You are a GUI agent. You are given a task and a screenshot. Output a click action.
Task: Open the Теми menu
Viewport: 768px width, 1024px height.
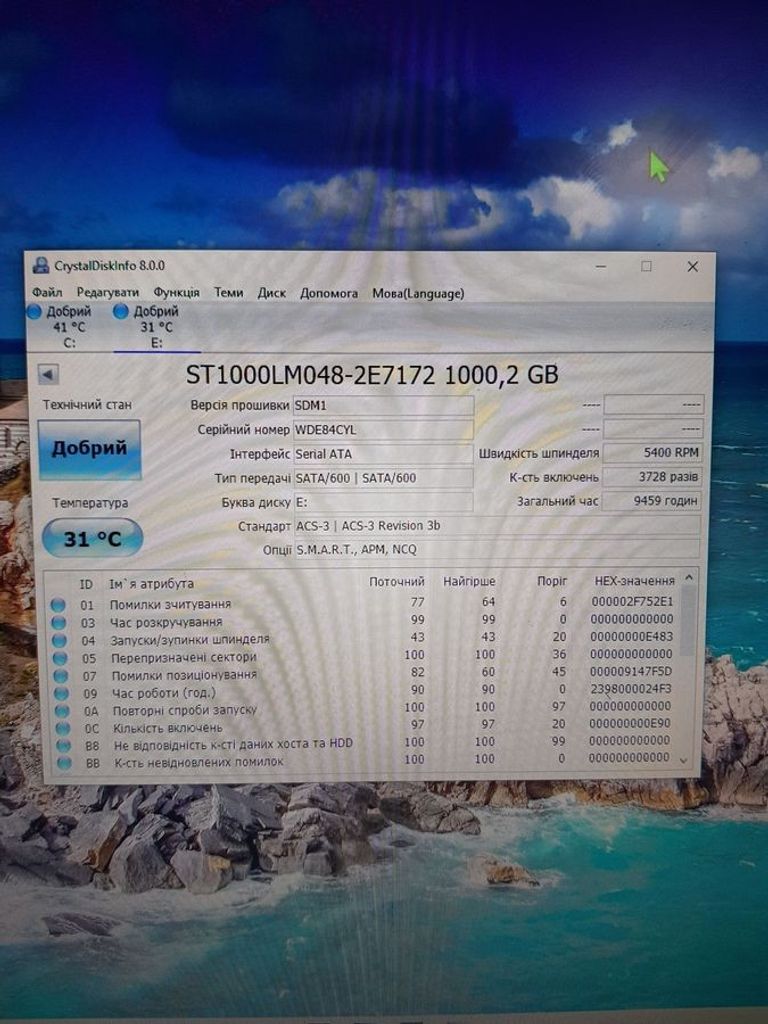click(229, 293)
